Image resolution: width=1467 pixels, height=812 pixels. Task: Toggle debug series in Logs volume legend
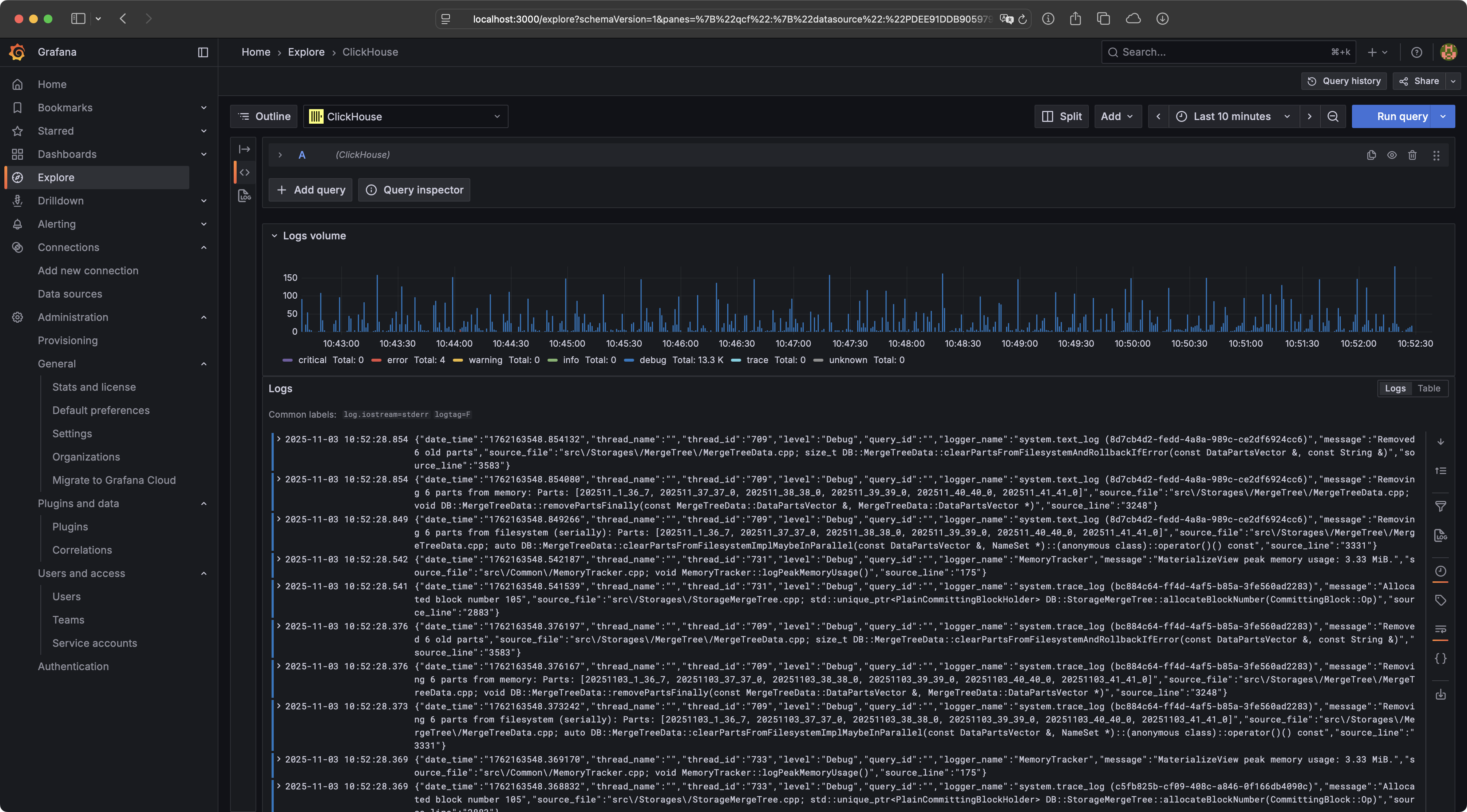coord(653,360)
